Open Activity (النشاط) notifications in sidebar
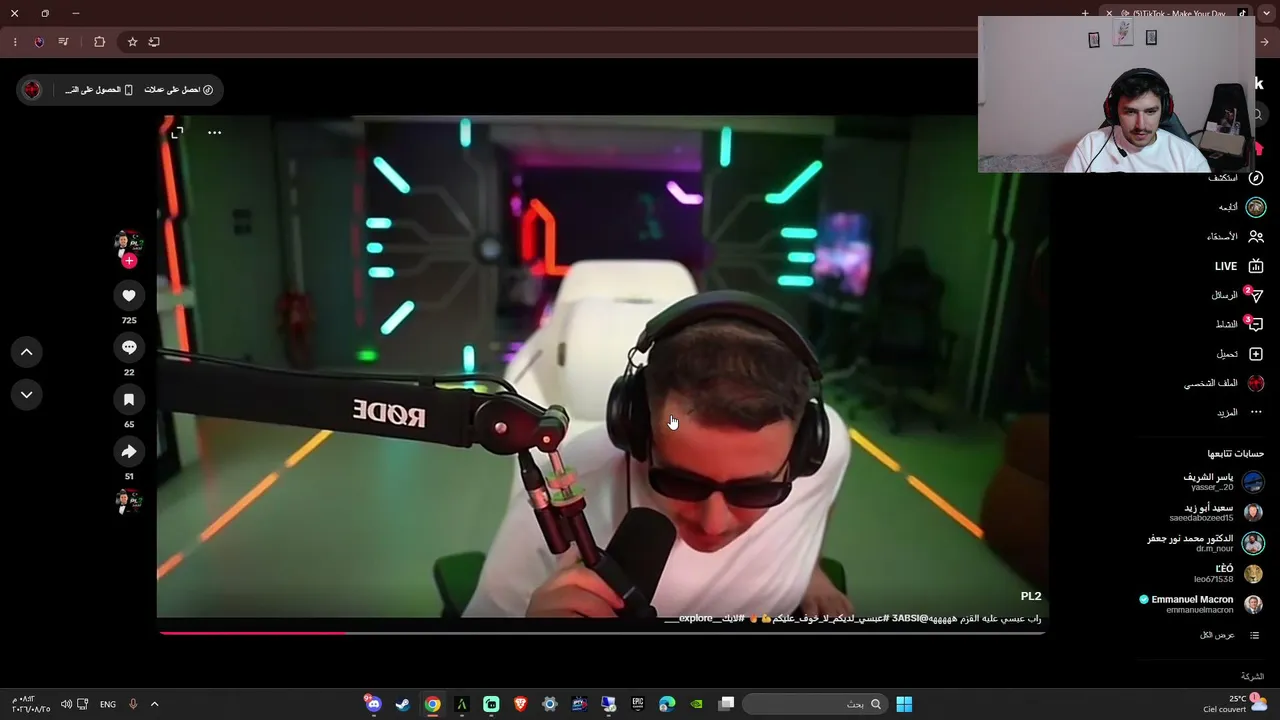Screen dimensions: 1280x720 point(1238,324)
